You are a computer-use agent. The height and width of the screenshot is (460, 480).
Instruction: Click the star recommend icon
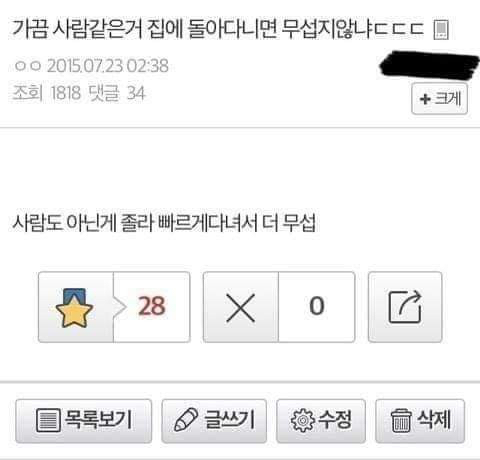[74, 308]
